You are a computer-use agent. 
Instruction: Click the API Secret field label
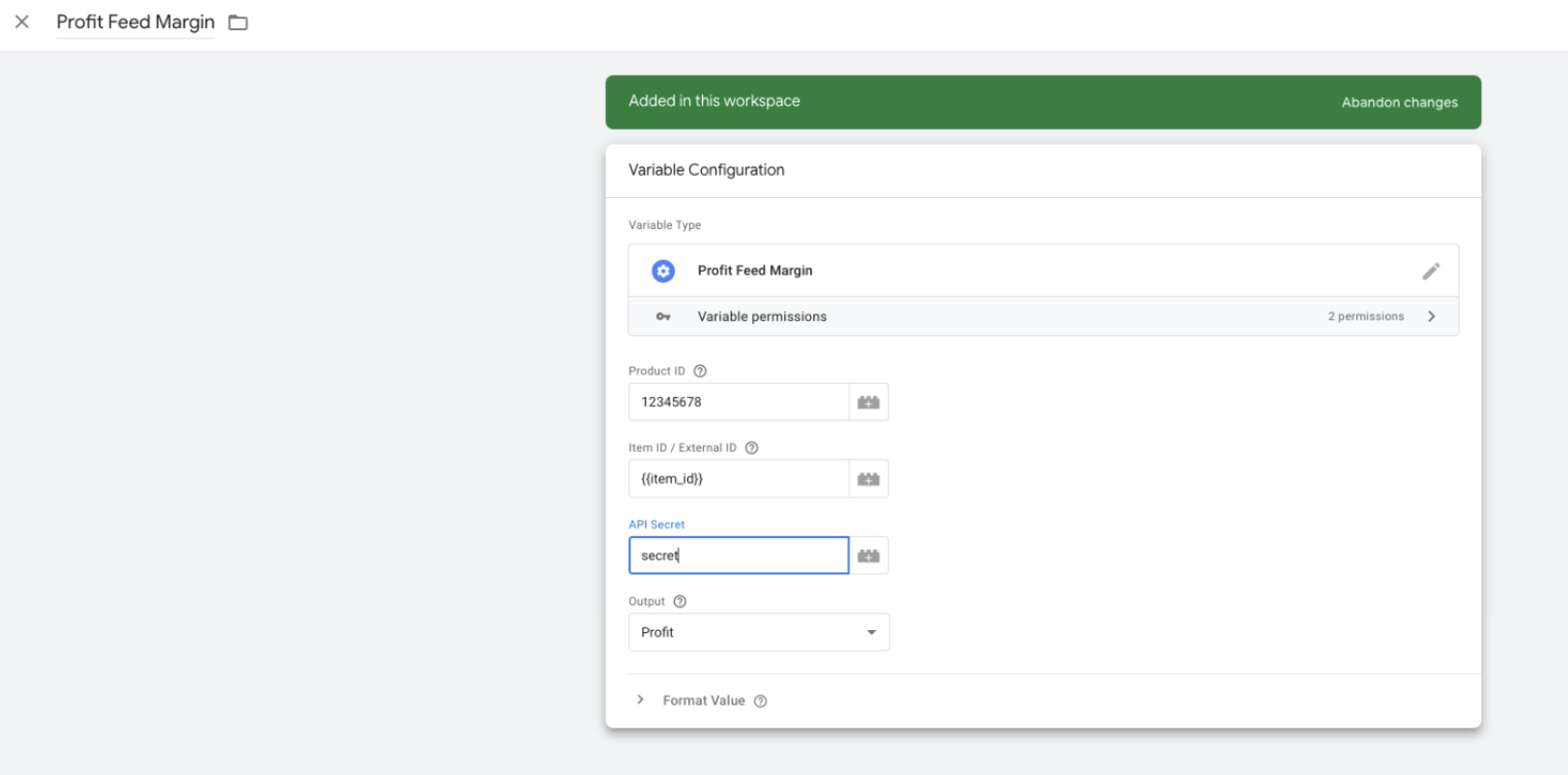click(656, 525)
